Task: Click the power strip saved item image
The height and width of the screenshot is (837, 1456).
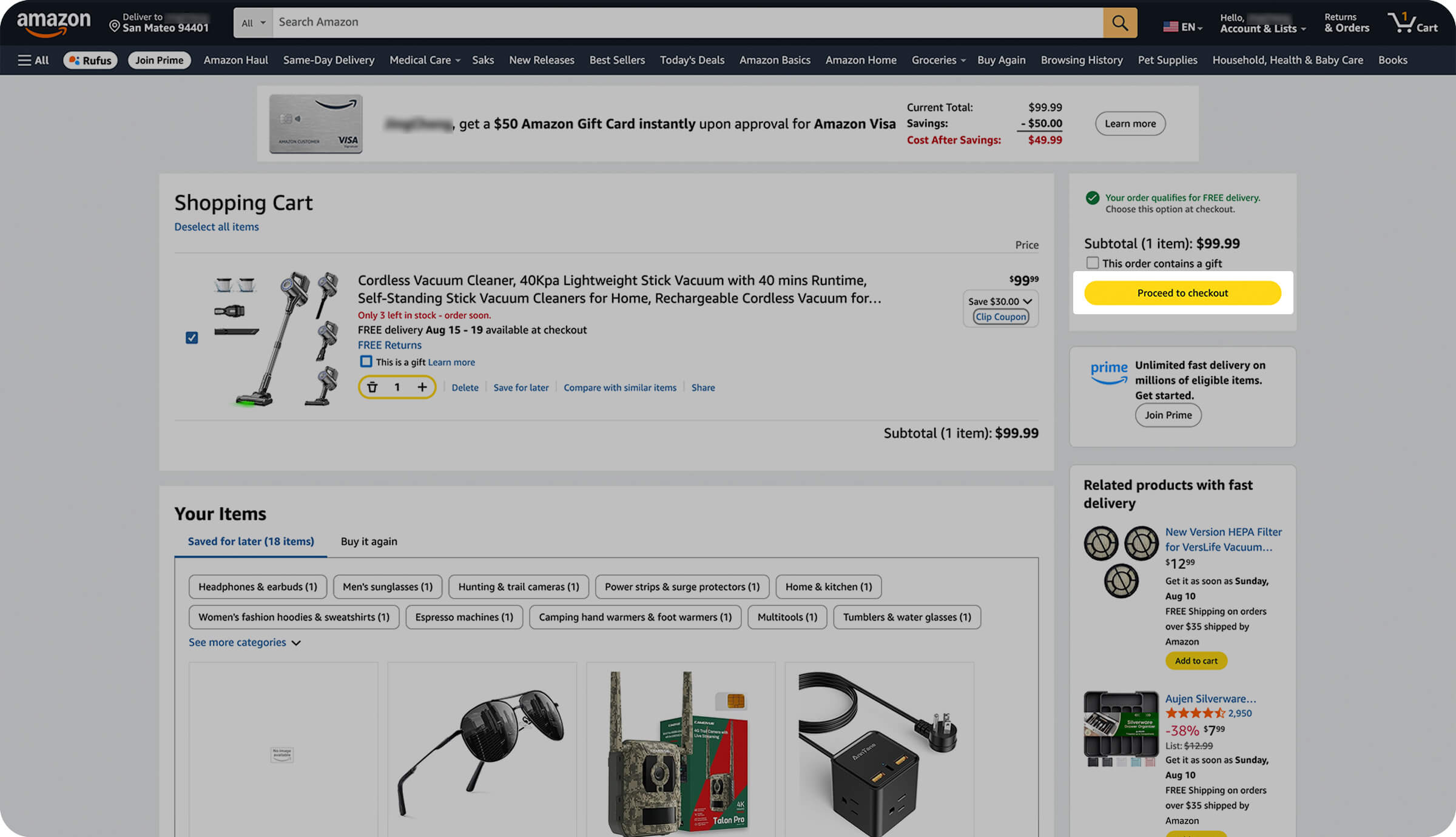Action: [878, 753]
